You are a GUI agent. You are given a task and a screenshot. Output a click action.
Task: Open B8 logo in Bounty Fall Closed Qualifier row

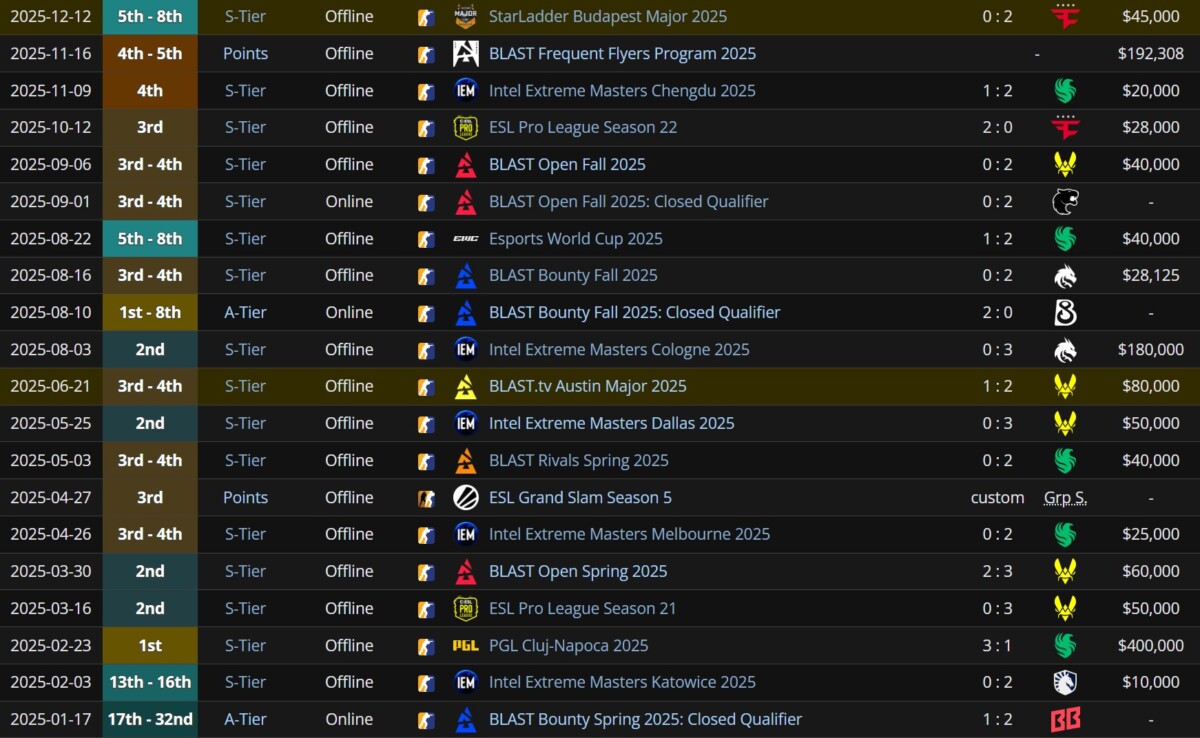coord(1065,313)
